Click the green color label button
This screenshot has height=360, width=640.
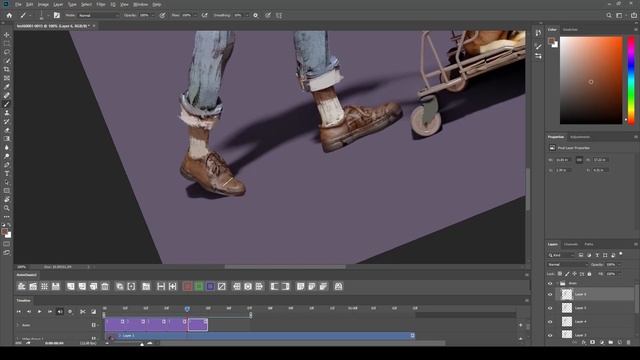tap(199, 287)
